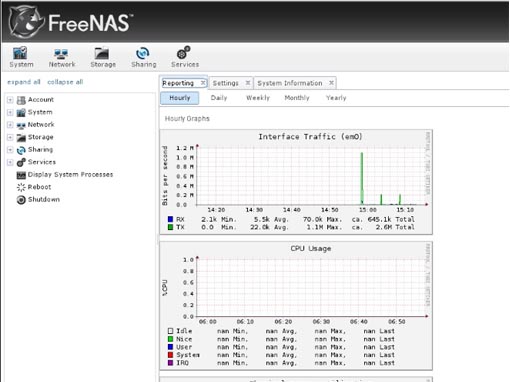
Task: Open the System toolbar icon
Action: coord(20,53)
